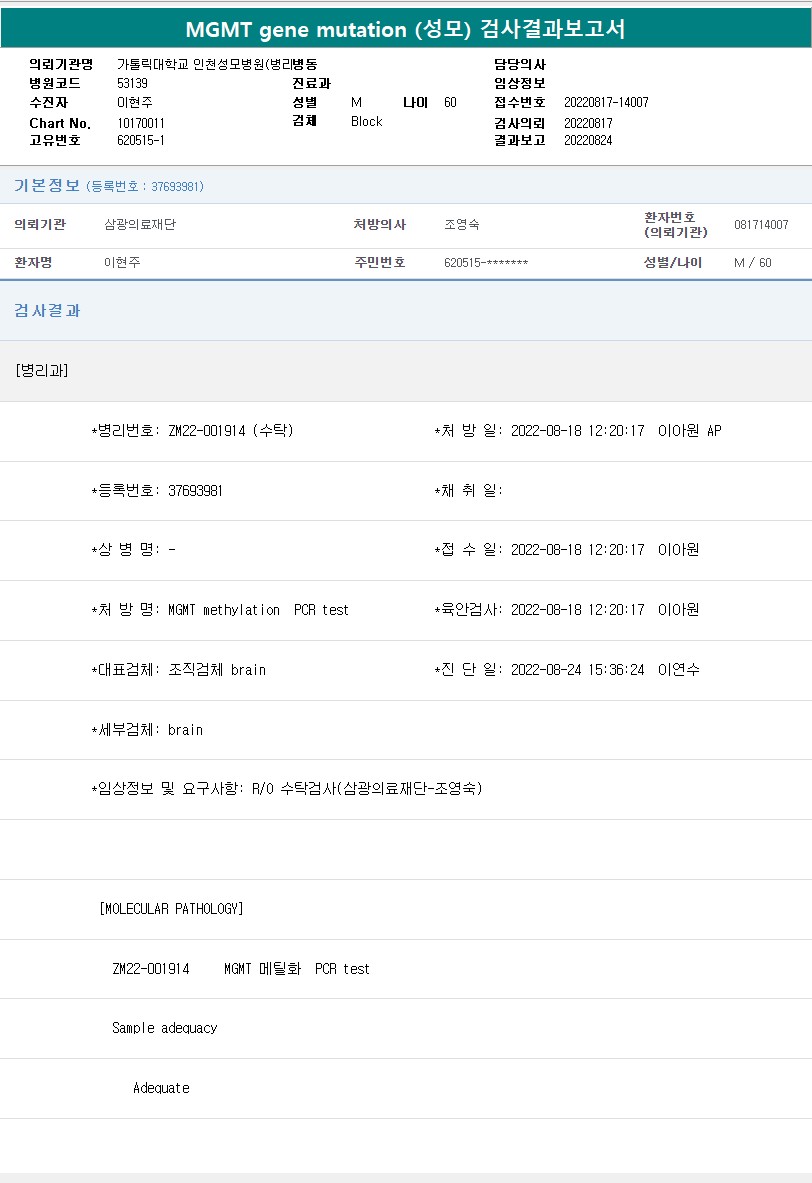812x1183 pixels.
Task: Open the 기본정보 section header
Action: pos(46,186)
